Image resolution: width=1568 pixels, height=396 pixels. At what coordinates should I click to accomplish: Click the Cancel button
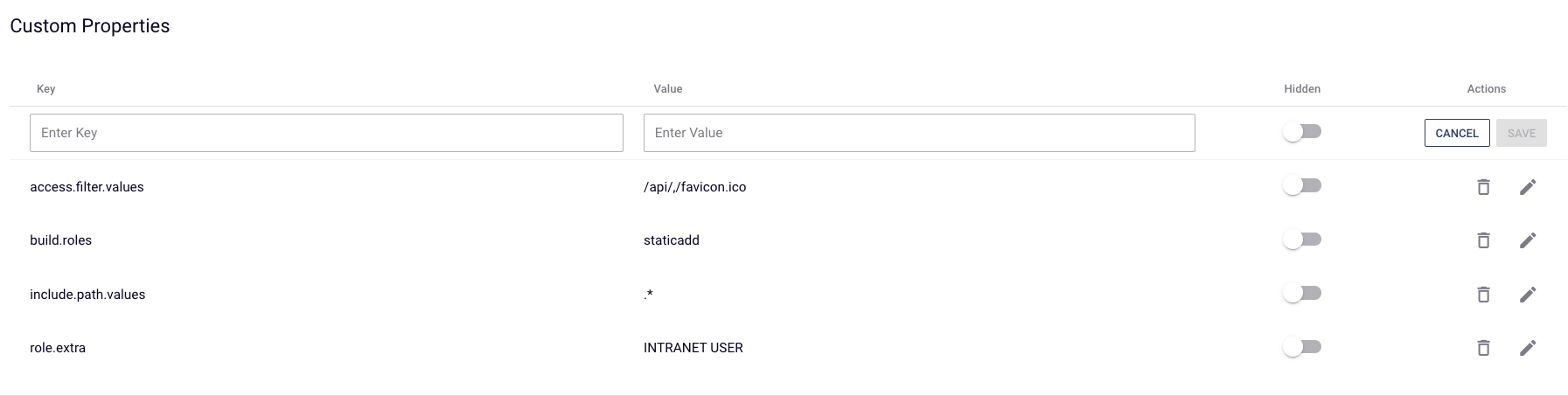[1457, 133]
